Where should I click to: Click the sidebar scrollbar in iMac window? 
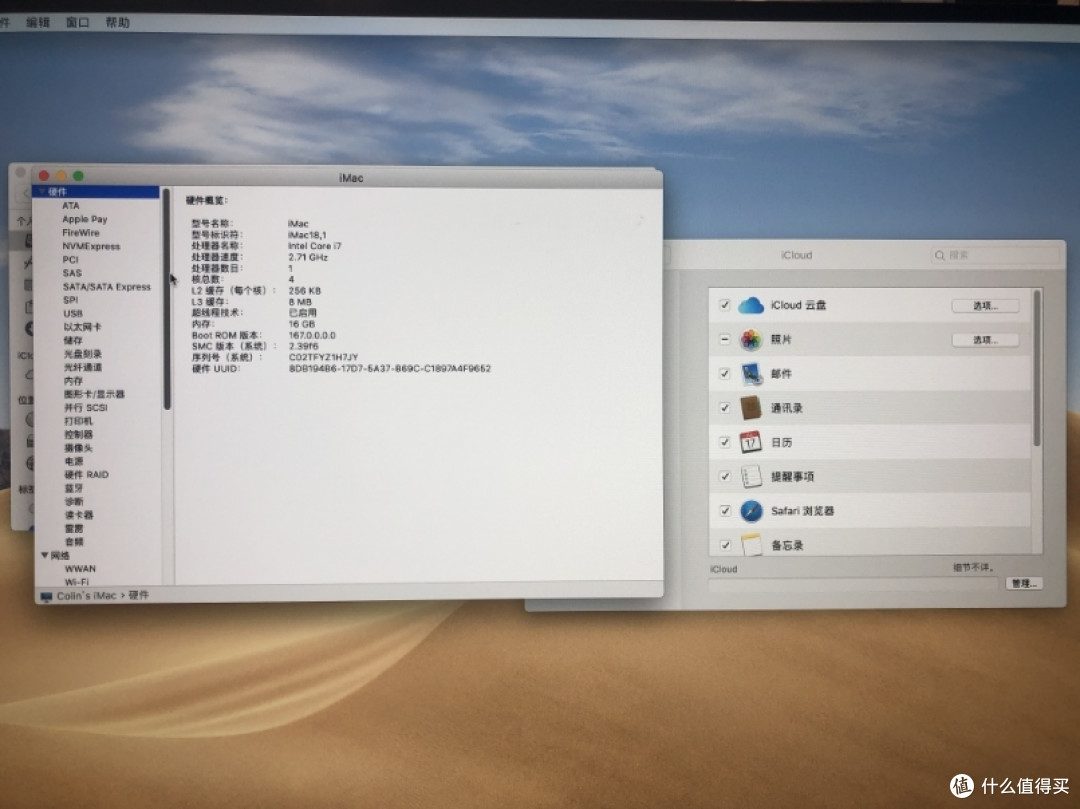point(166,300)
